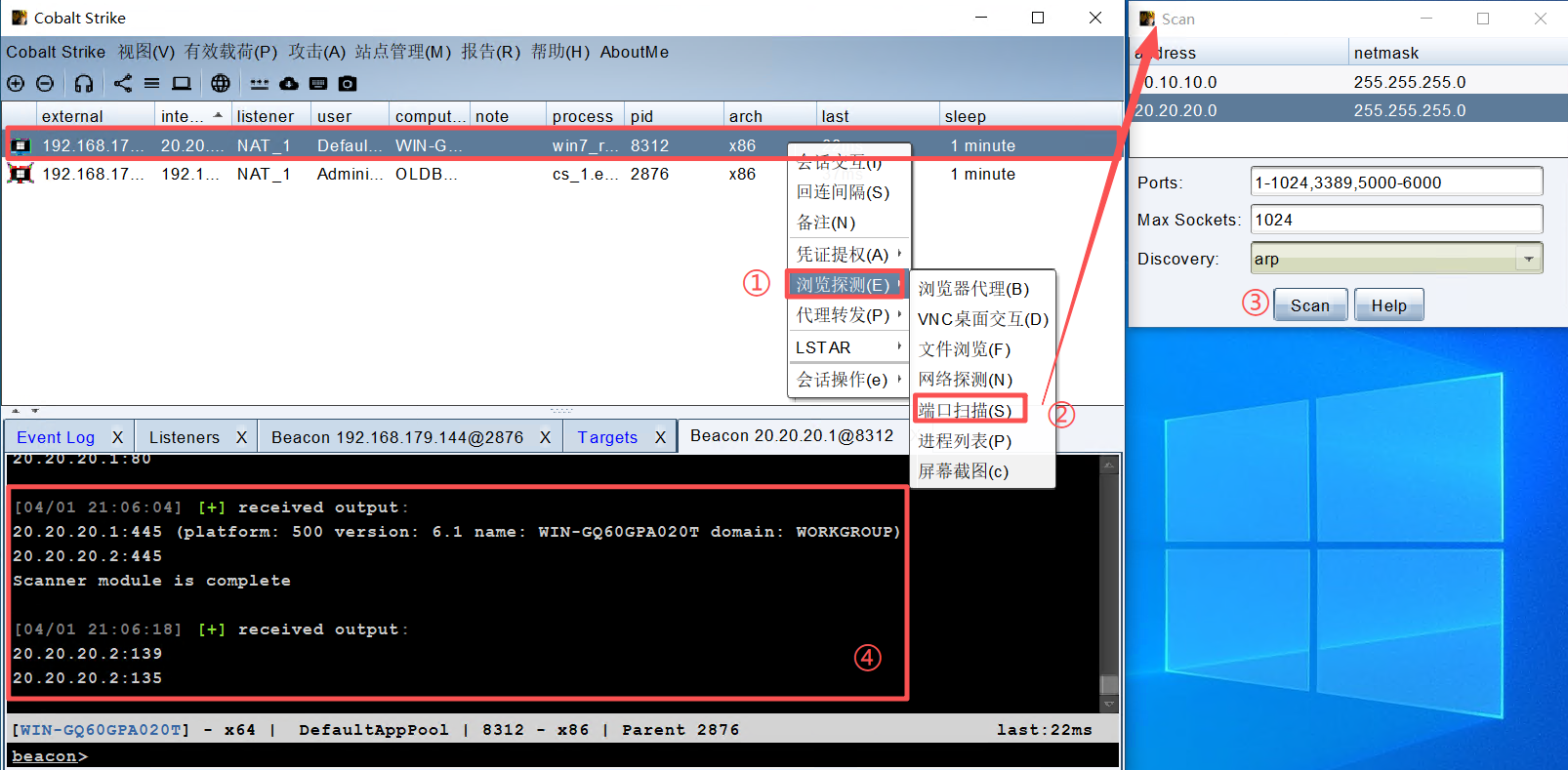Viewport: 1568px width, 770px height.
Task: Switch to the Event Log tab
Action: click(x=56, y=437)
